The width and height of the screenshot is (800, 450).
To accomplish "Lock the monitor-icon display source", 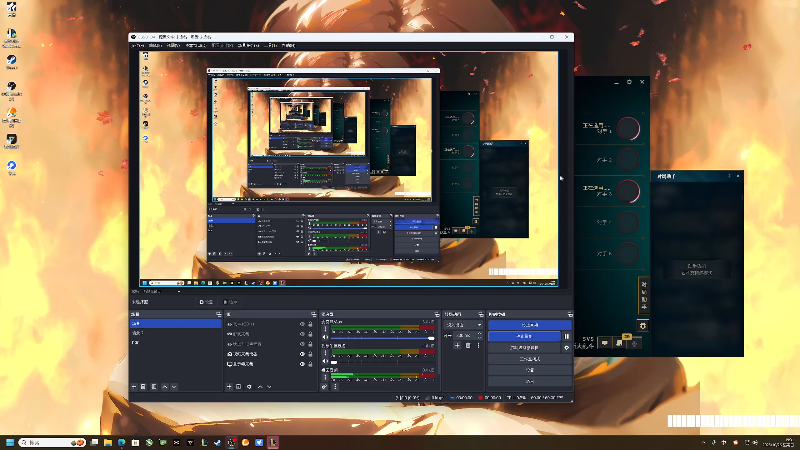I will pyautogui.click(x=310, y=364).
